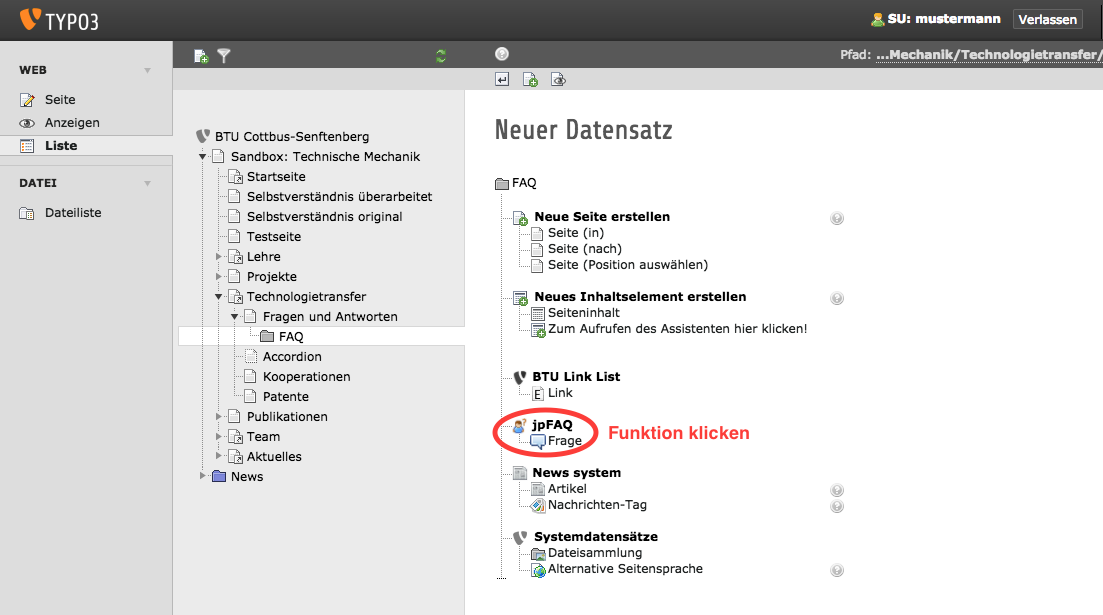Open the Seite module
The width and height of the screenshot is (1103, 615).
pyautogui.click(x=59, y=100)
